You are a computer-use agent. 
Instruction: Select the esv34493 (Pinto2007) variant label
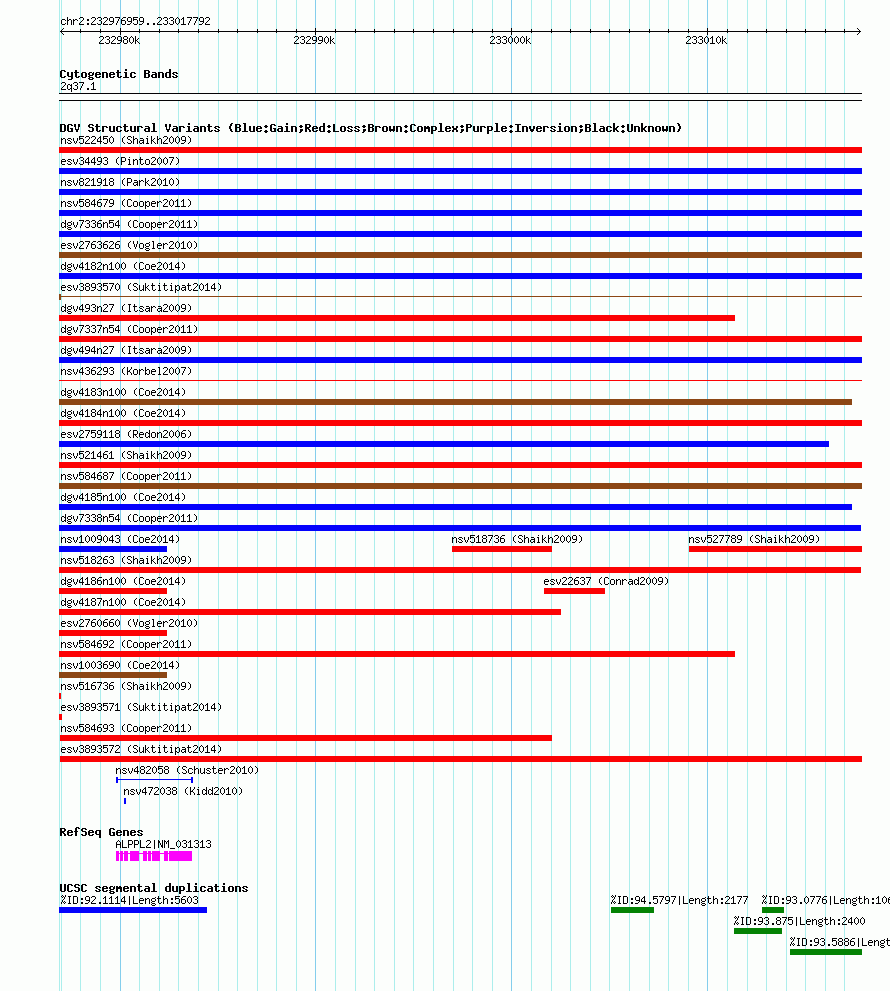[x=120, y=161]
